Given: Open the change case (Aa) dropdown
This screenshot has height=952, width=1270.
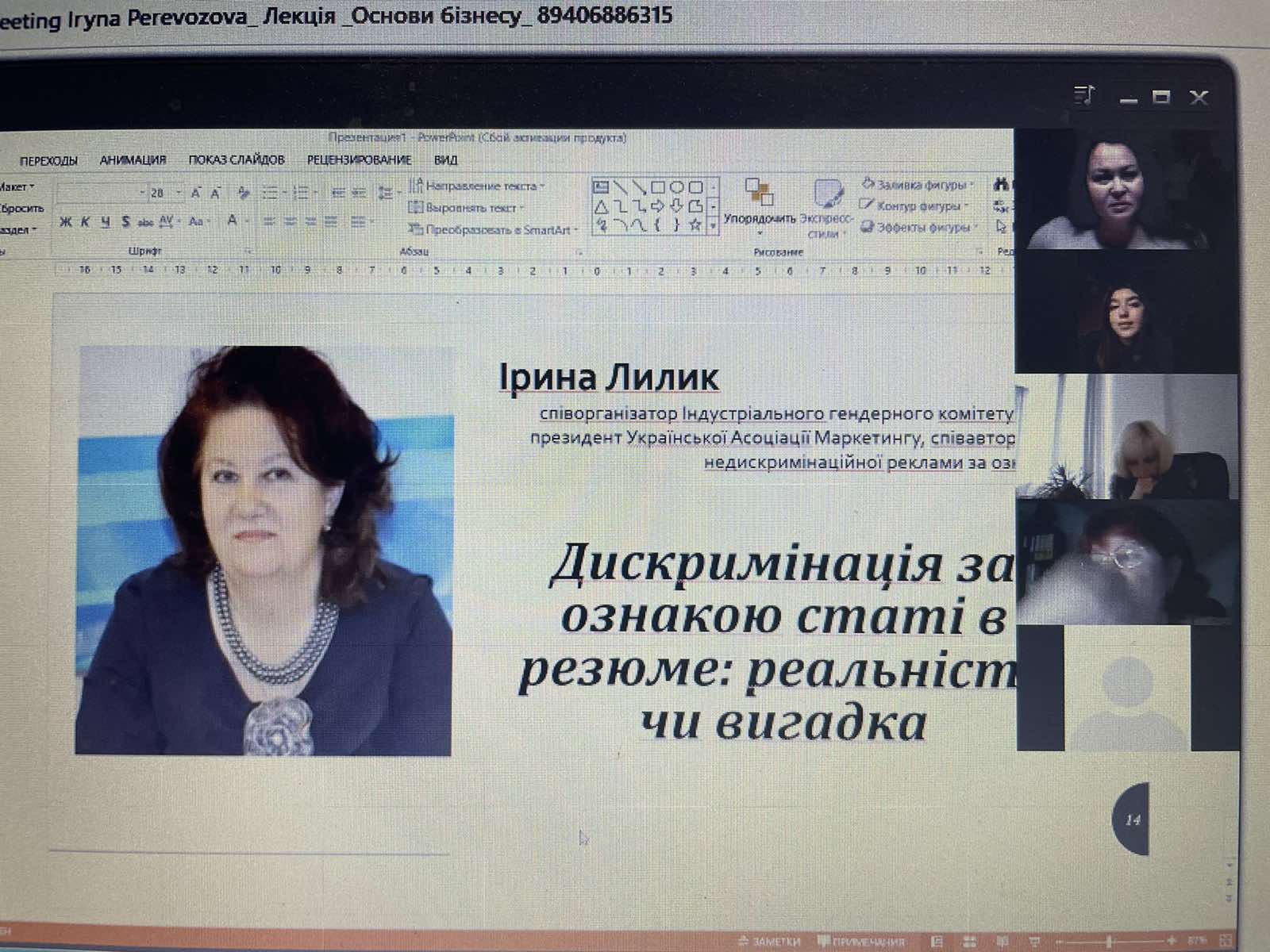Looking at the screenshot, I should coord(198,221).
